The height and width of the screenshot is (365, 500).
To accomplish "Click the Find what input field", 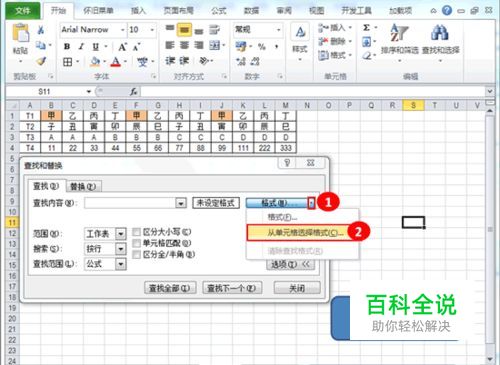I will pyautogui.click(x=130, y=203).
